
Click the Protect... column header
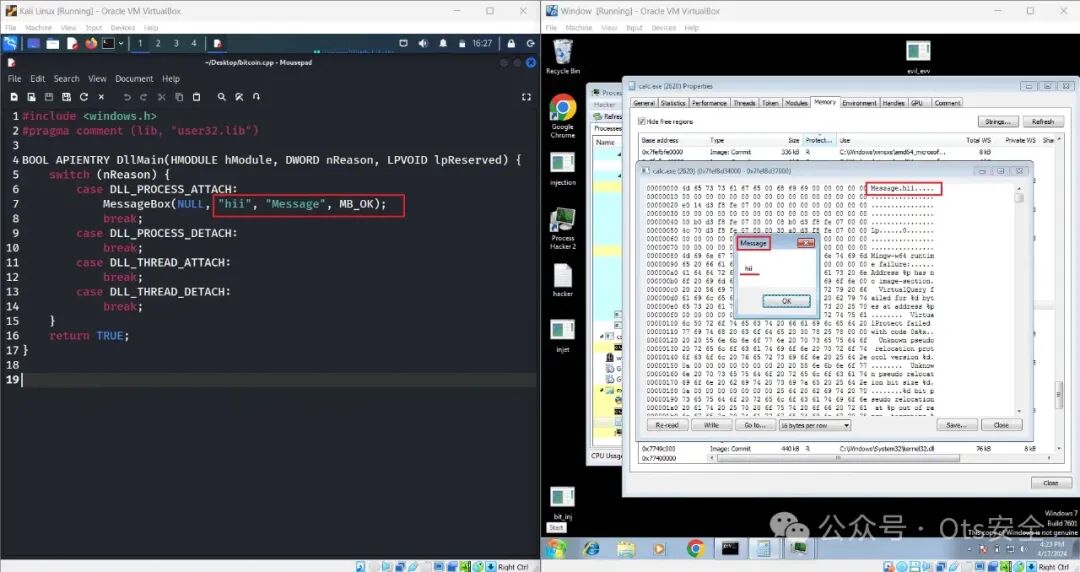[x=819, y=140]
